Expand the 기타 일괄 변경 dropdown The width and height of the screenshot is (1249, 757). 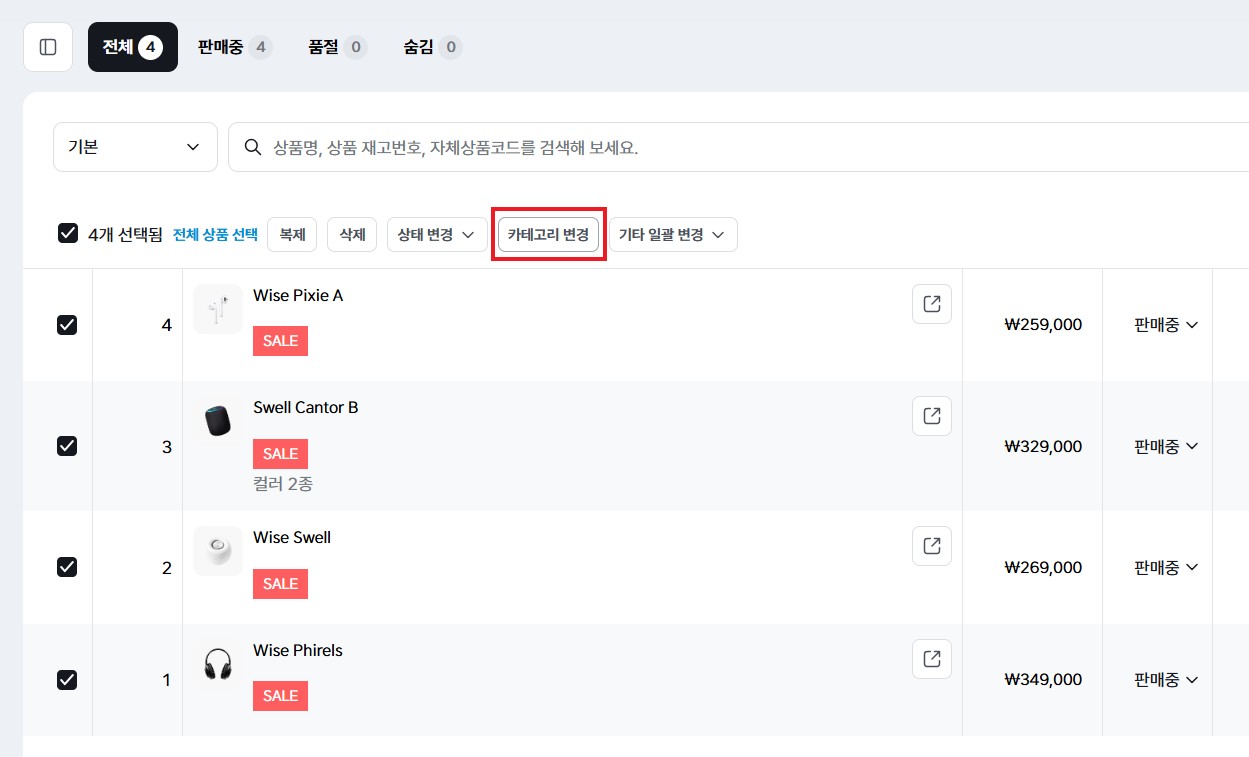[673, 234]
